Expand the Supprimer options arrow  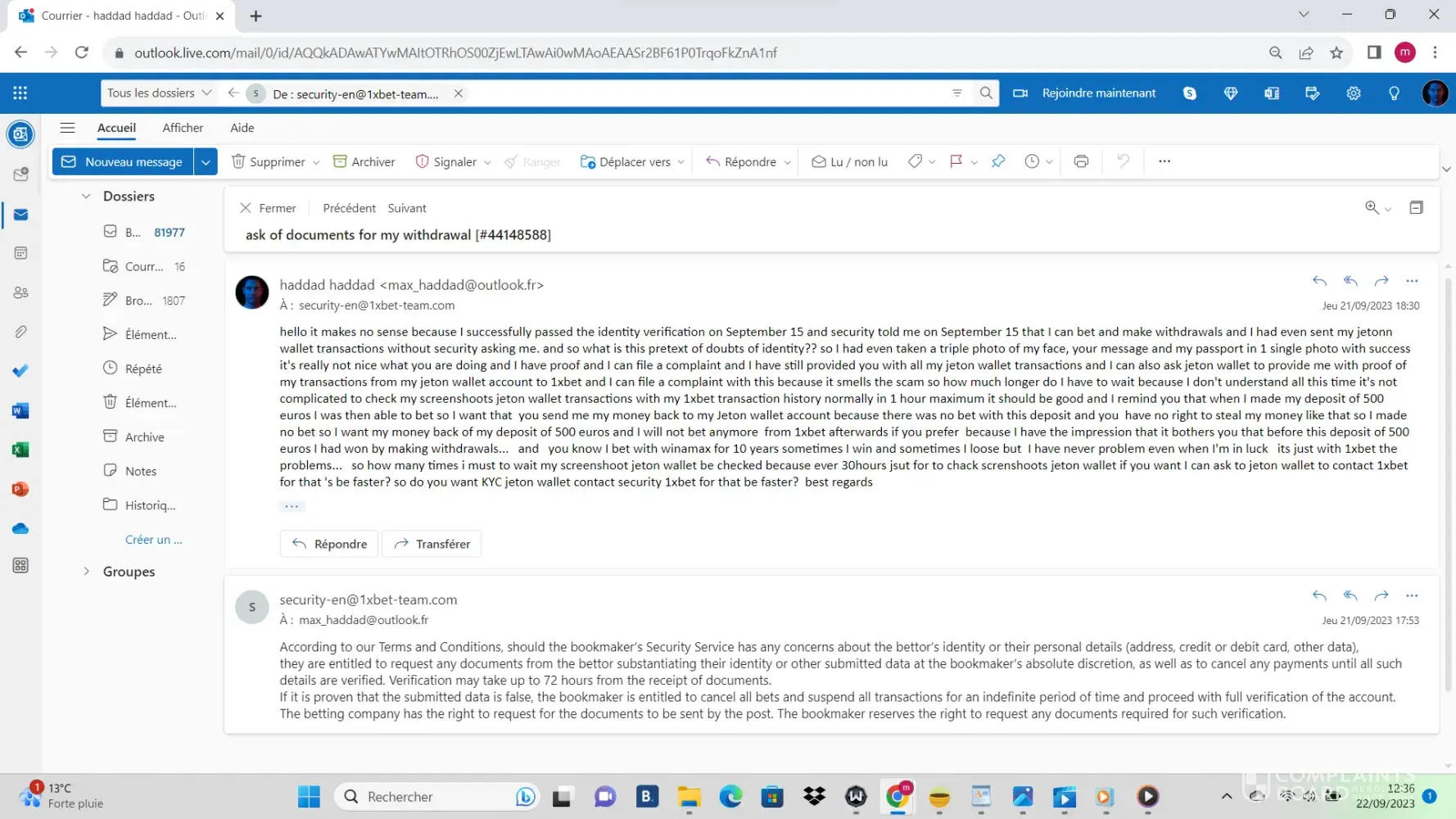[x=316, y=162]
